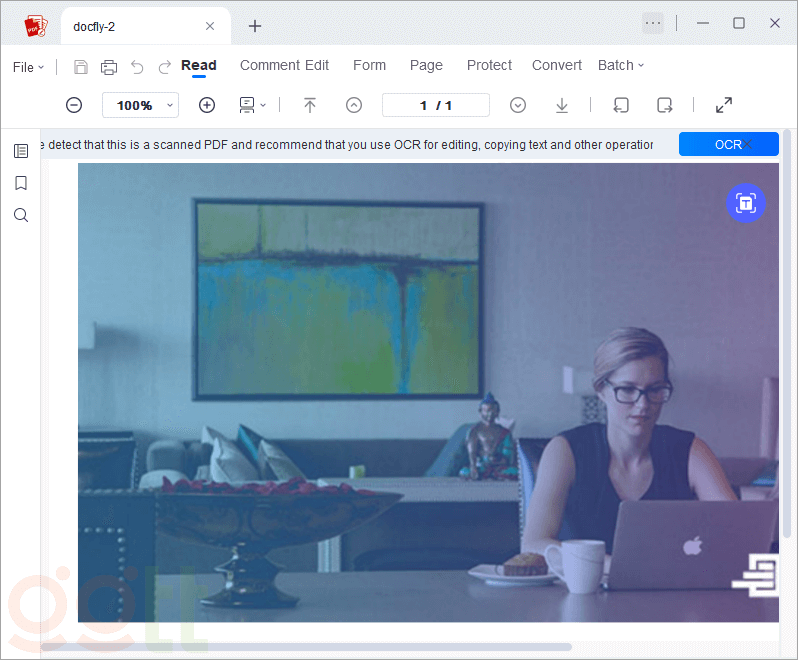Jump to the last page arrow icon
The width and height of the screenshot is (798, 660).
562,105
